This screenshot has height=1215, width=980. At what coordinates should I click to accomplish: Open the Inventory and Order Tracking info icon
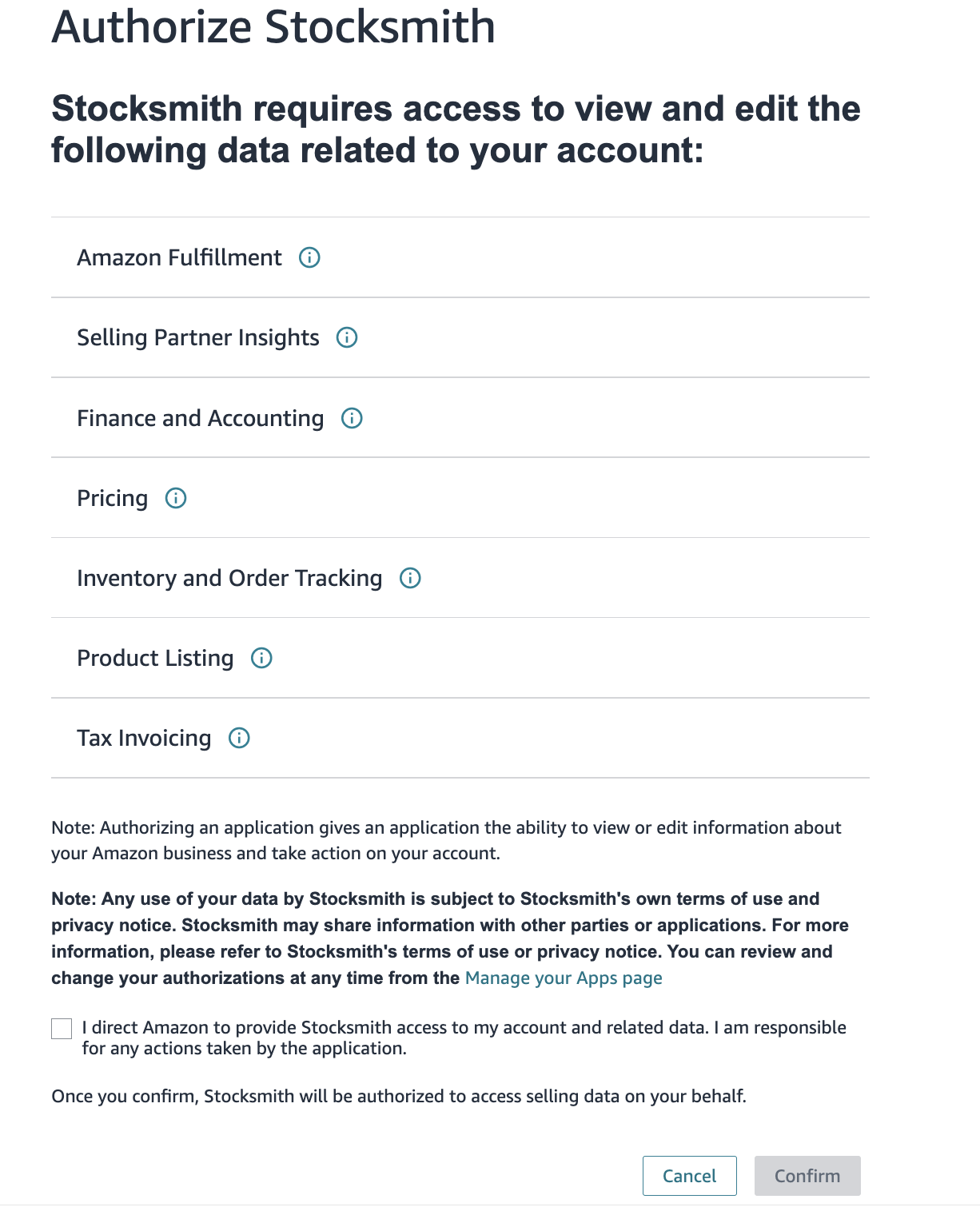tap(410, 578)
